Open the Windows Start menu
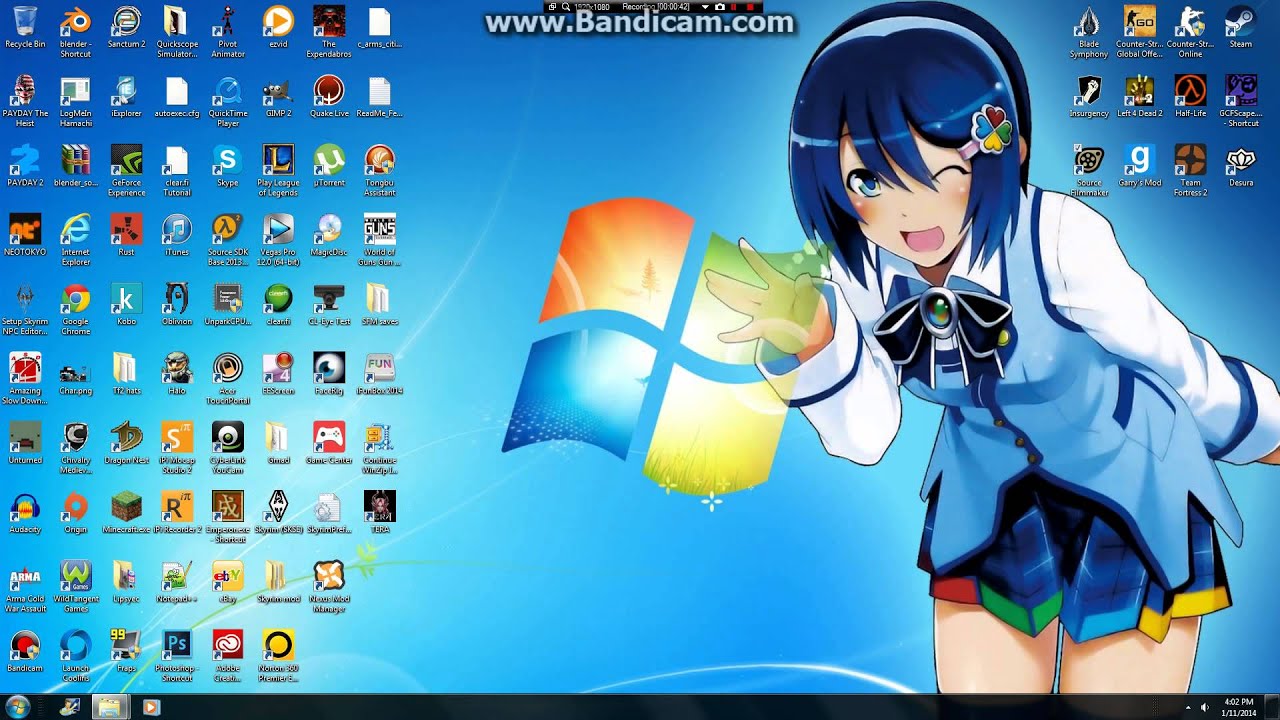 pos(18,707)
